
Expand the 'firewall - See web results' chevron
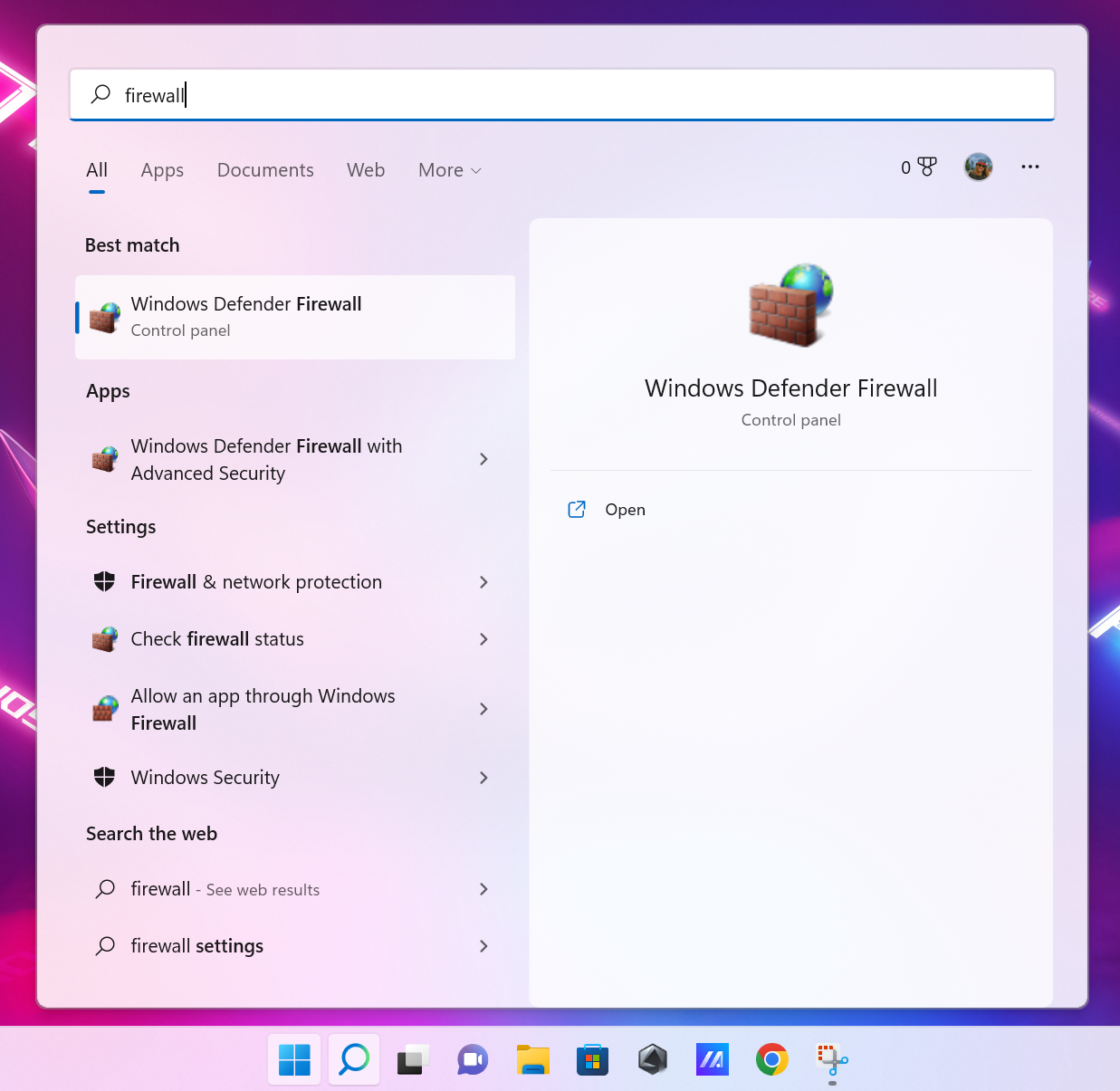(x=483, y=889)
